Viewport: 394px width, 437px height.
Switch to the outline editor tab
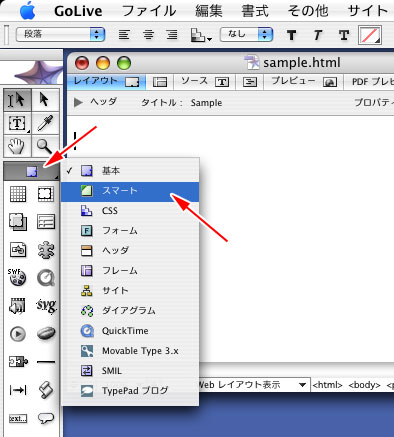pyautogui.click(x=250, y=82)
